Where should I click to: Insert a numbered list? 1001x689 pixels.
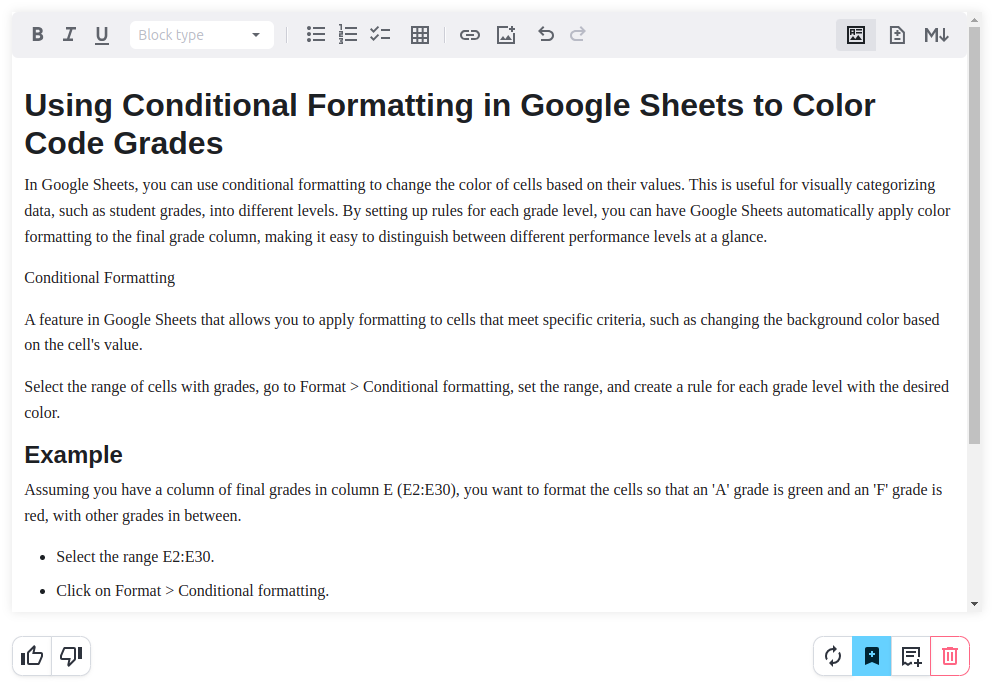coord(347,34)
